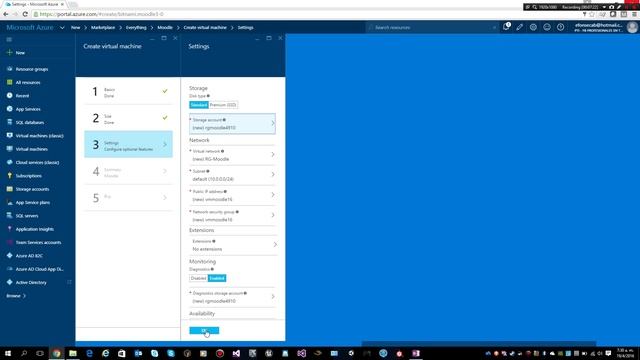Open Resource groups in the sidebar
The width and height of the screenshot is (640, 360).
click(x=32, y=69)
